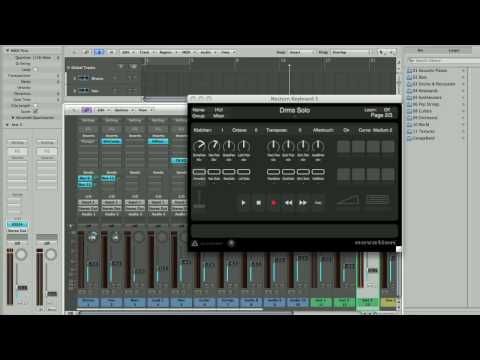Open the Region menu in Arrange toolbar
The image size is (480, 360).
(x=167, y=52)
